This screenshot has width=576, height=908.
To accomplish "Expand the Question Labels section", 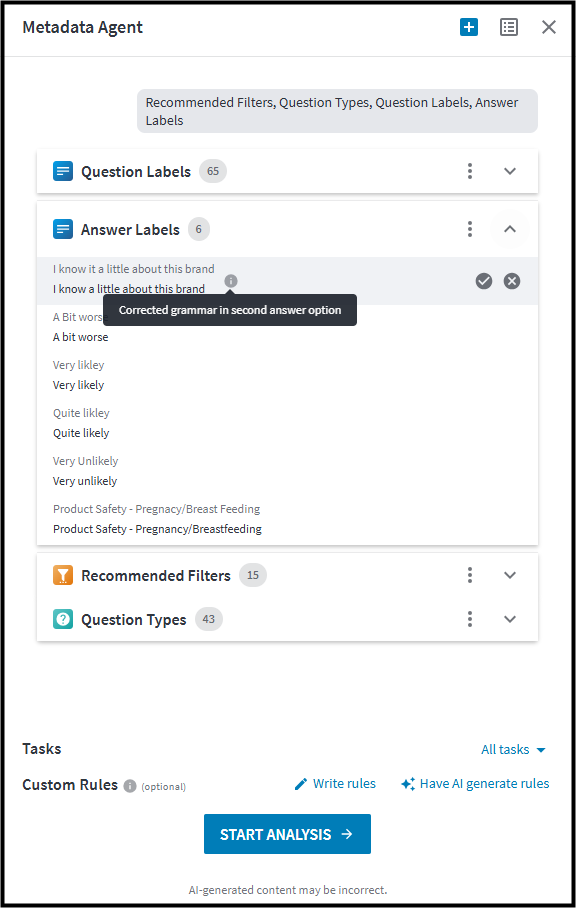I will [x=509, y=171].
